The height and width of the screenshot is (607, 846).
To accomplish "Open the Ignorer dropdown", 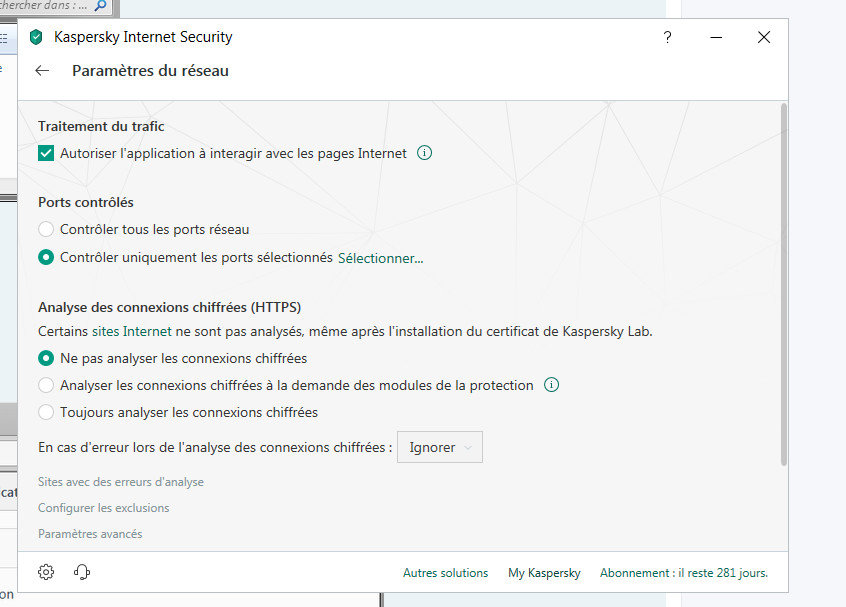I will pos(440,448).
